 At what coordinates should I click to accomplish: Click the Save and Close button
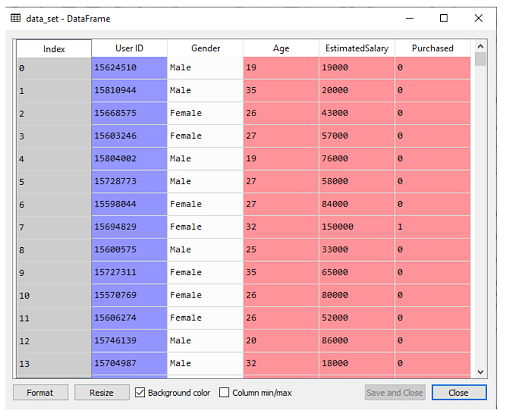pyautogui.click(x=395, y=392)
